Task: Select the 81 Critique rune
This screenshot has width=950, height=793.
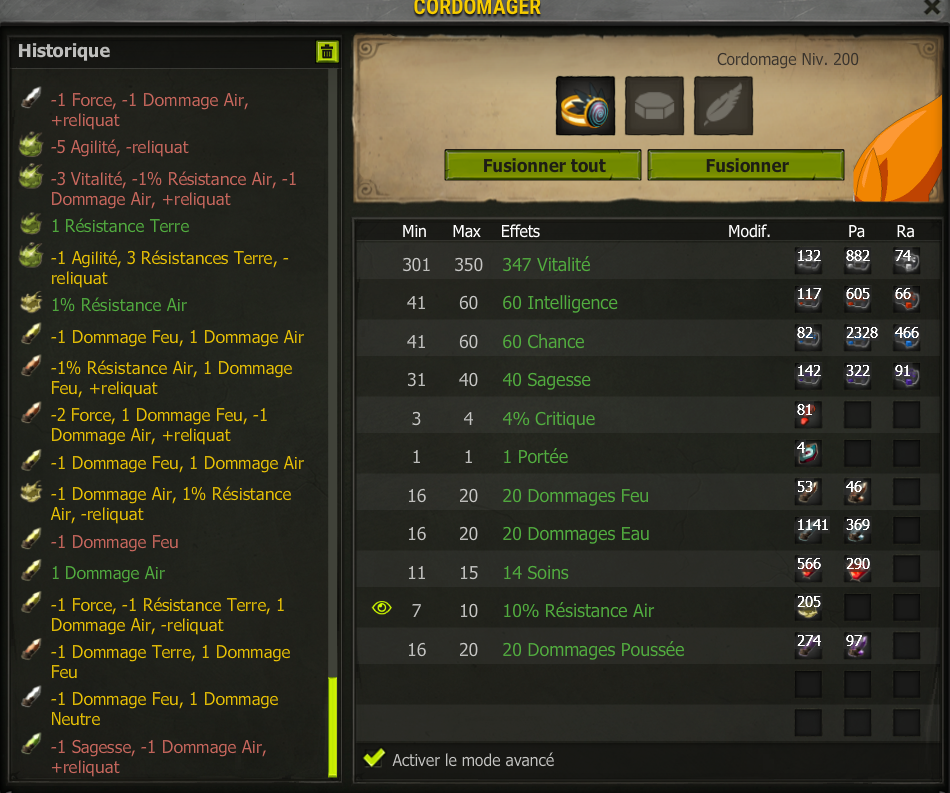Action: 808,414
